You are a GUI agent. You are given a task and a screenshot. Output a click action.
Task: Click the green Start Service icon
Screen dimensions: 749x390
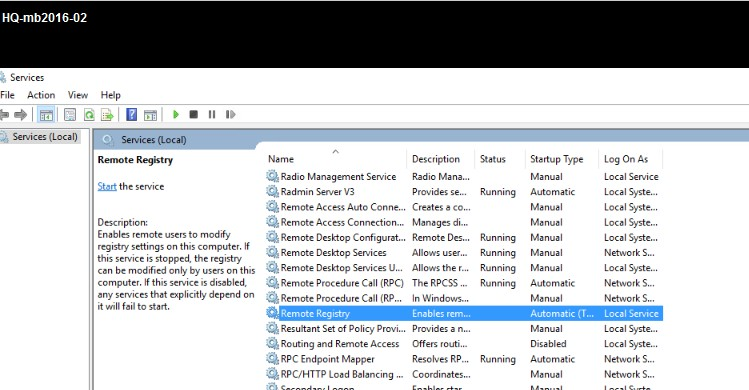pos(176,115)
